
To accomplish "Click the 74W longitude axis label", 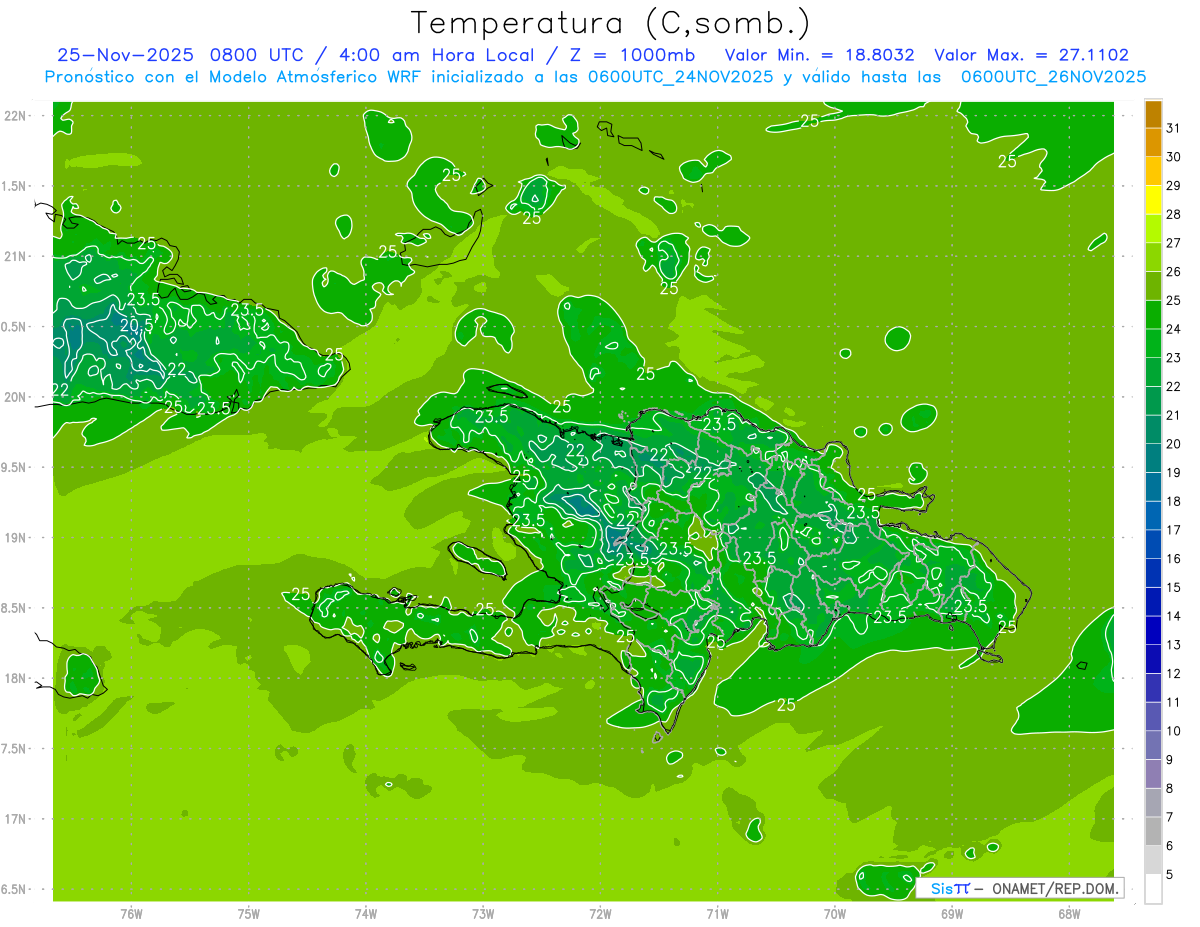I will (366, 914).
